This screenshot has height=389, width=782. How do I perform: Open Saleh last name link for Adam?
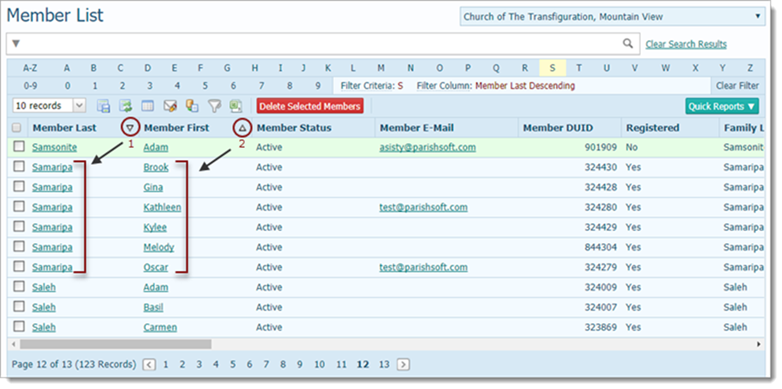[x=44, y=287]
